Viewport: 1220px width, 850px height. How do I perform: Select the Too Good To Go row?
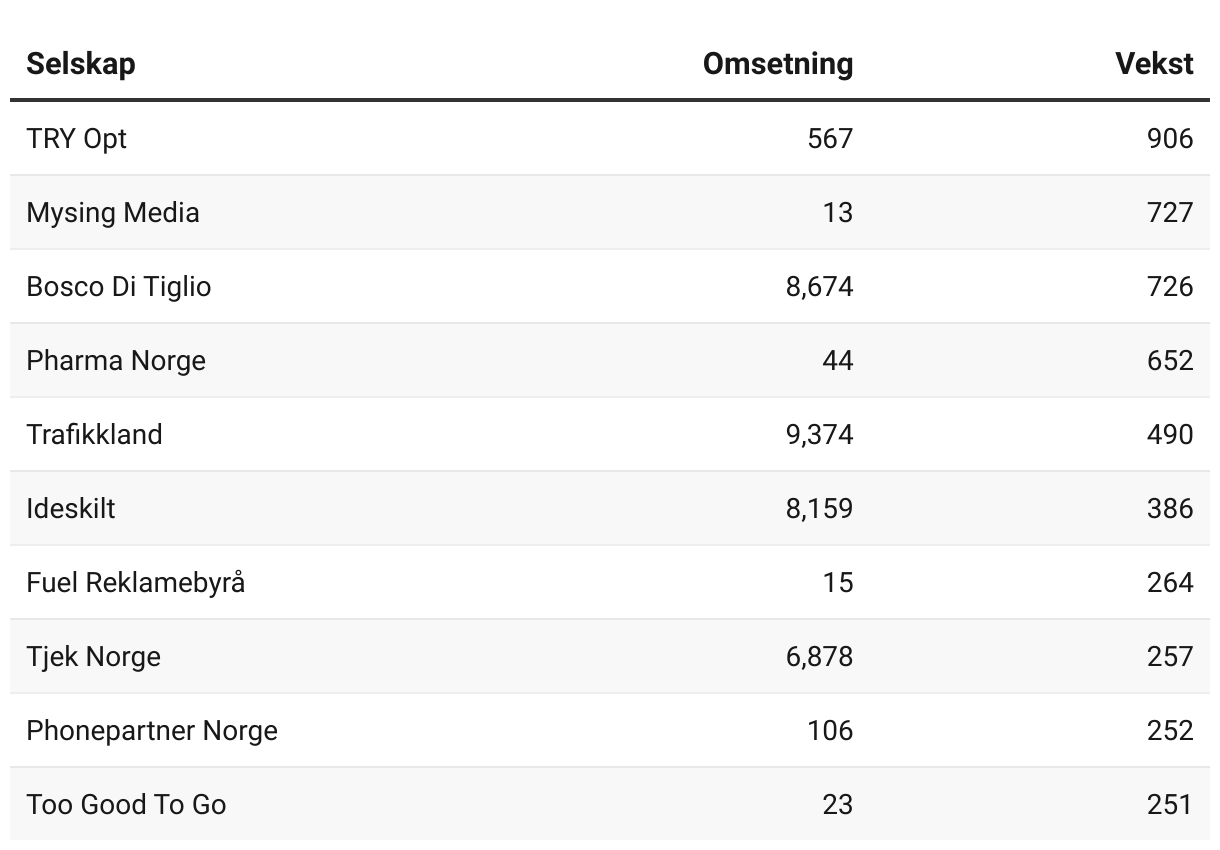click(126, 804)
